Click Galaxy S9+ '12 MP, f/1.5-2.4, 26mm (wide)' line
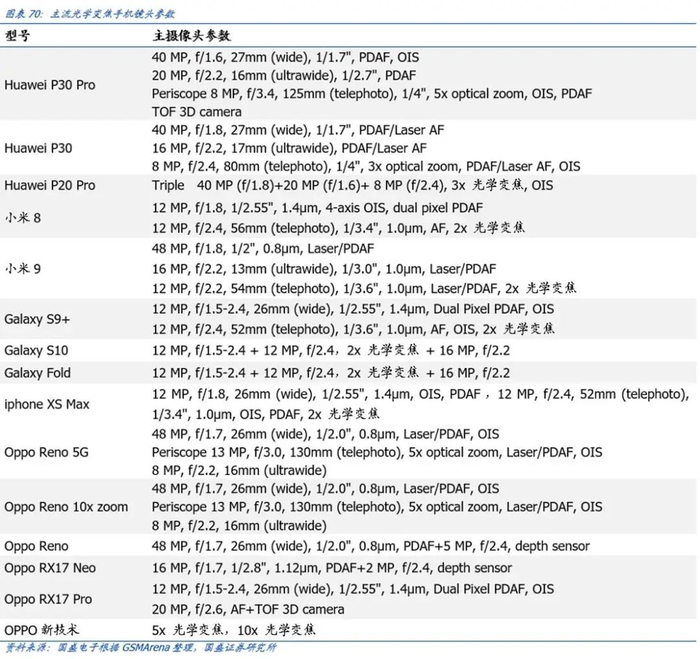The image size is (700, 659). [x=353, y=309]
